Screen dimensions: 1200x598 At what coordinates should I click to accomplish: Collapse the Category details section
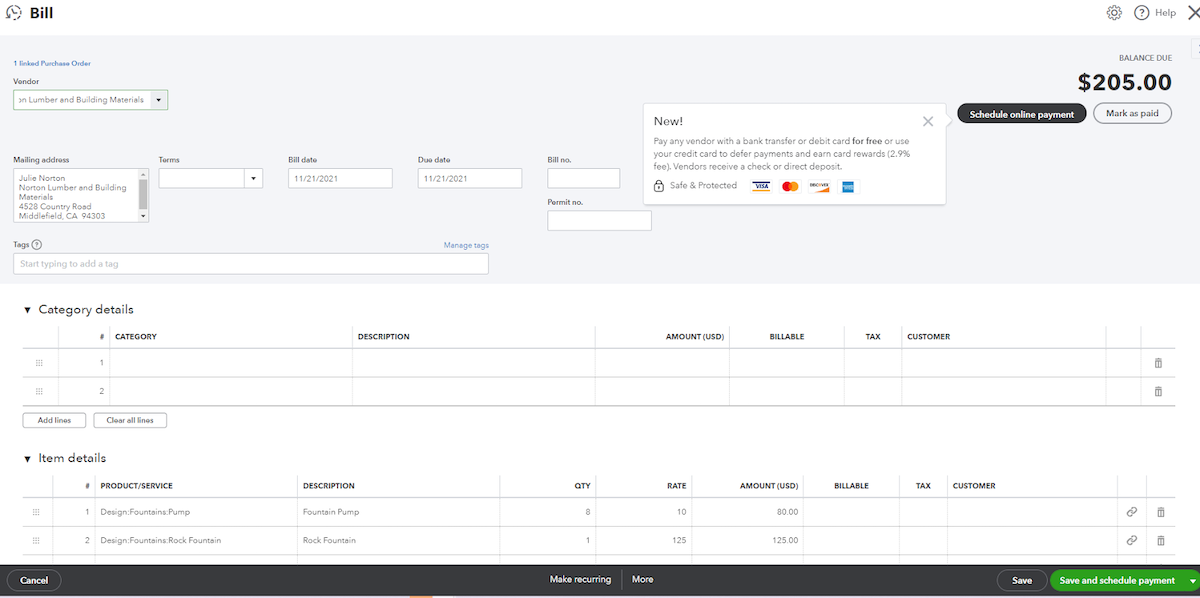[27, 309]
